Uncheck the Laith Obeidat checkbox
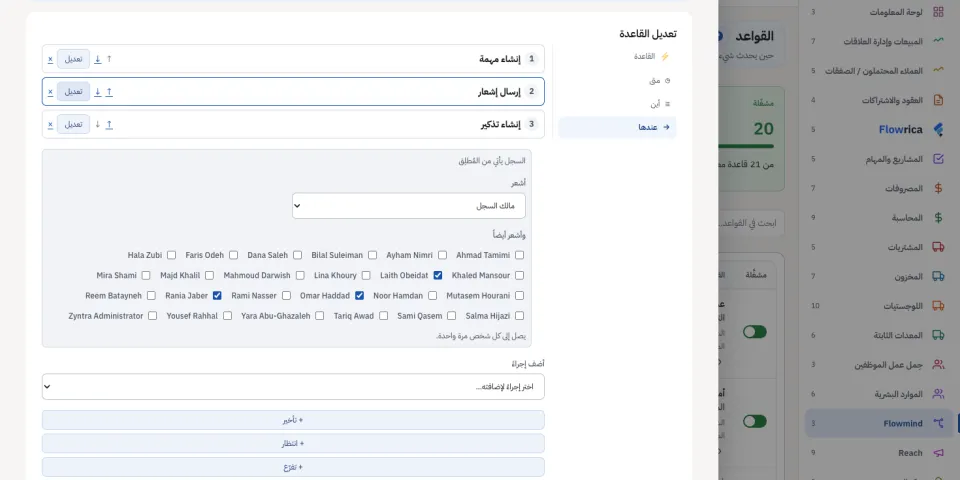 click(x=438, y=275)
